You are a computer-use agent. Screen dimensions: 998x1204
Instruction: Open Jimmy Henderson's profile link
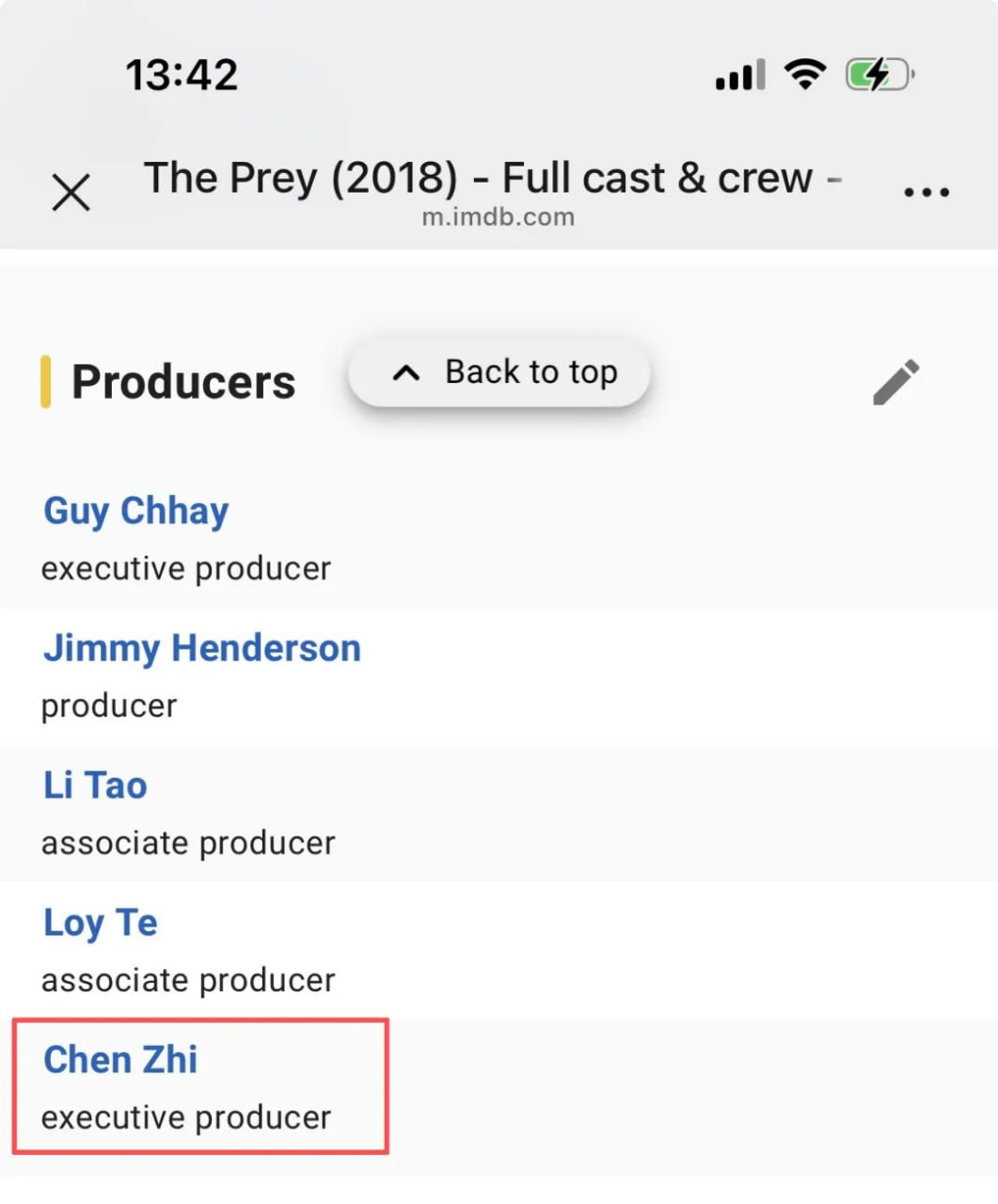[202, 648]
